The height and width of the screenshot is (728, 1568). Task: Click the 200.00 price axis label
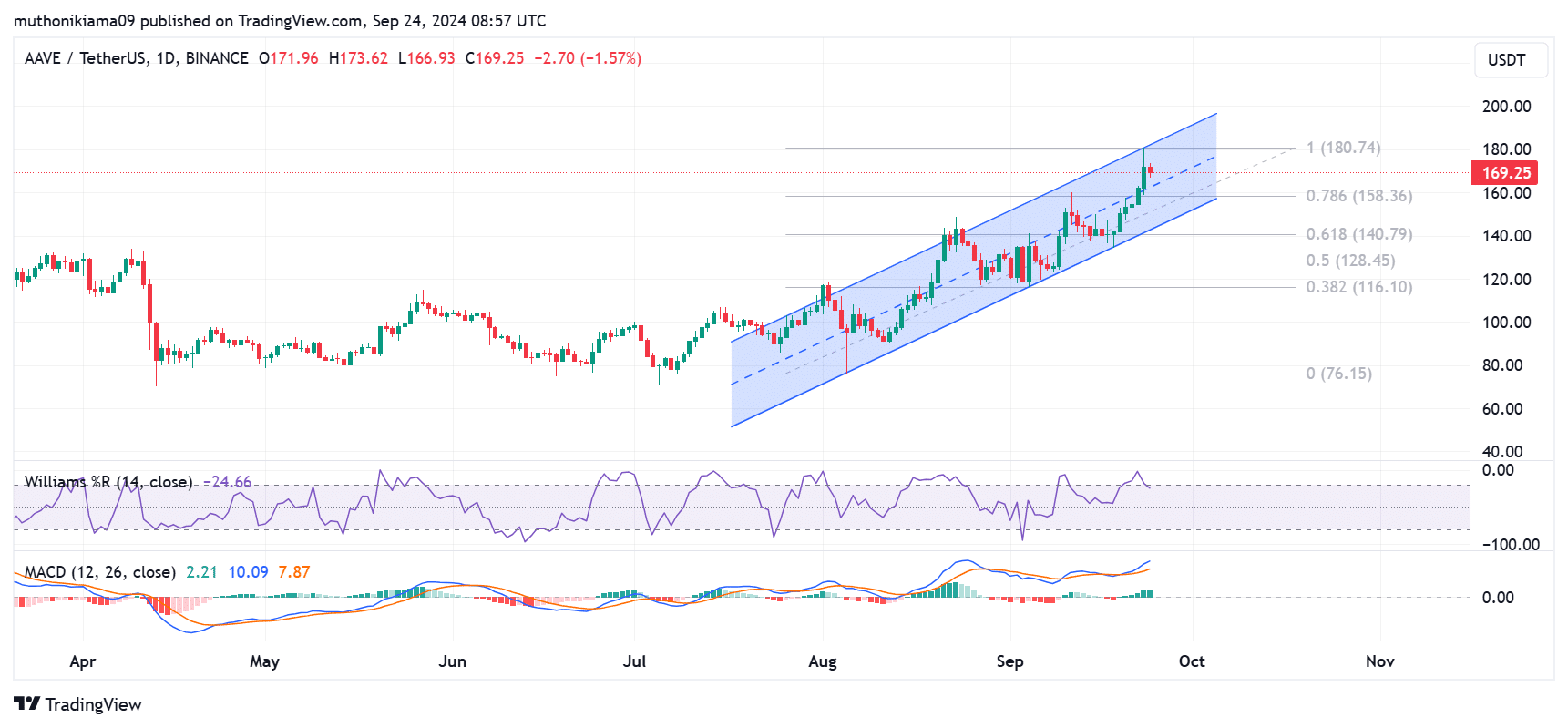(x=1506, y=107)
